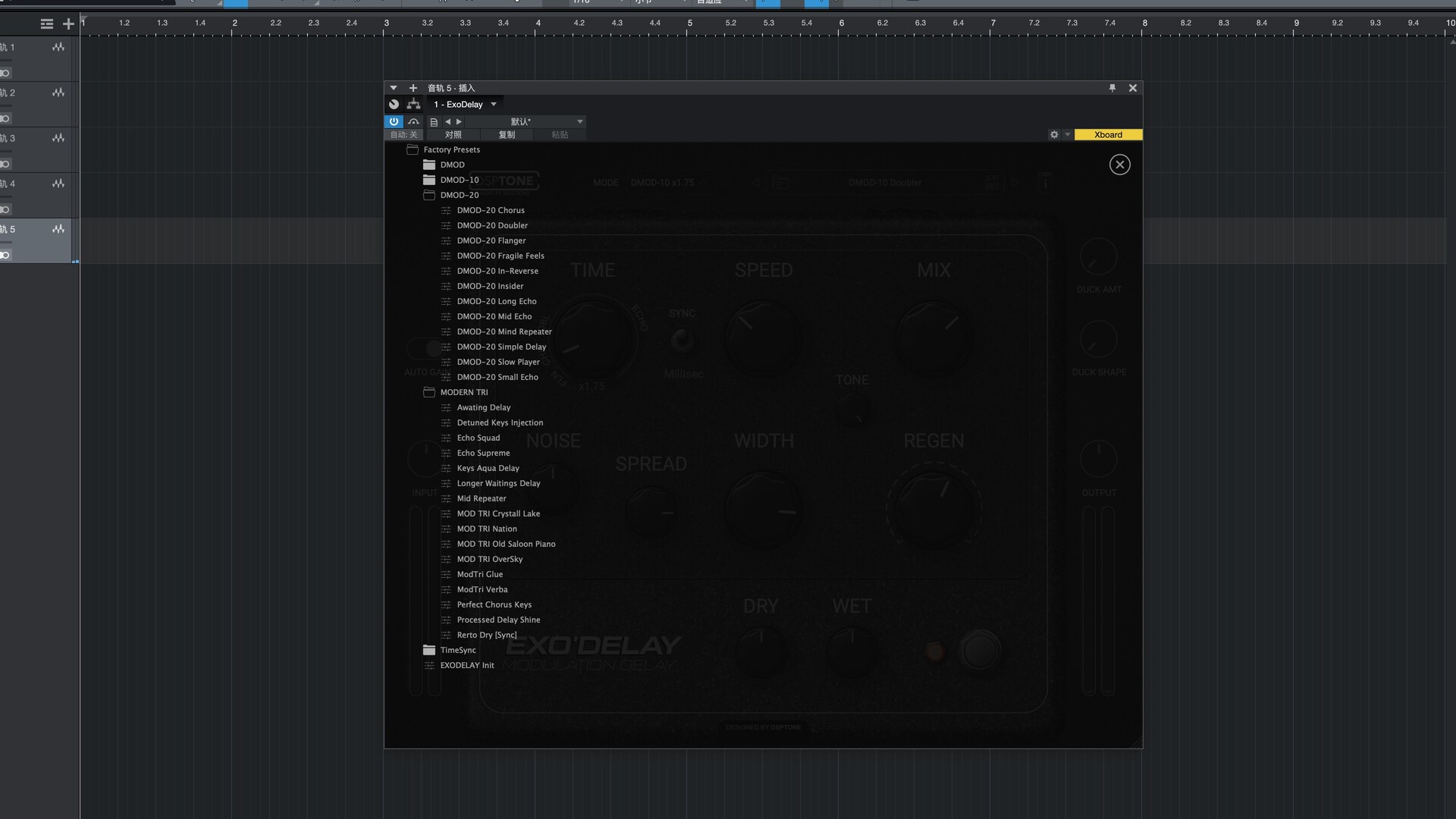Click the 复制 copy button
This screenshot has height=819, width=1456.
(507, 134)
